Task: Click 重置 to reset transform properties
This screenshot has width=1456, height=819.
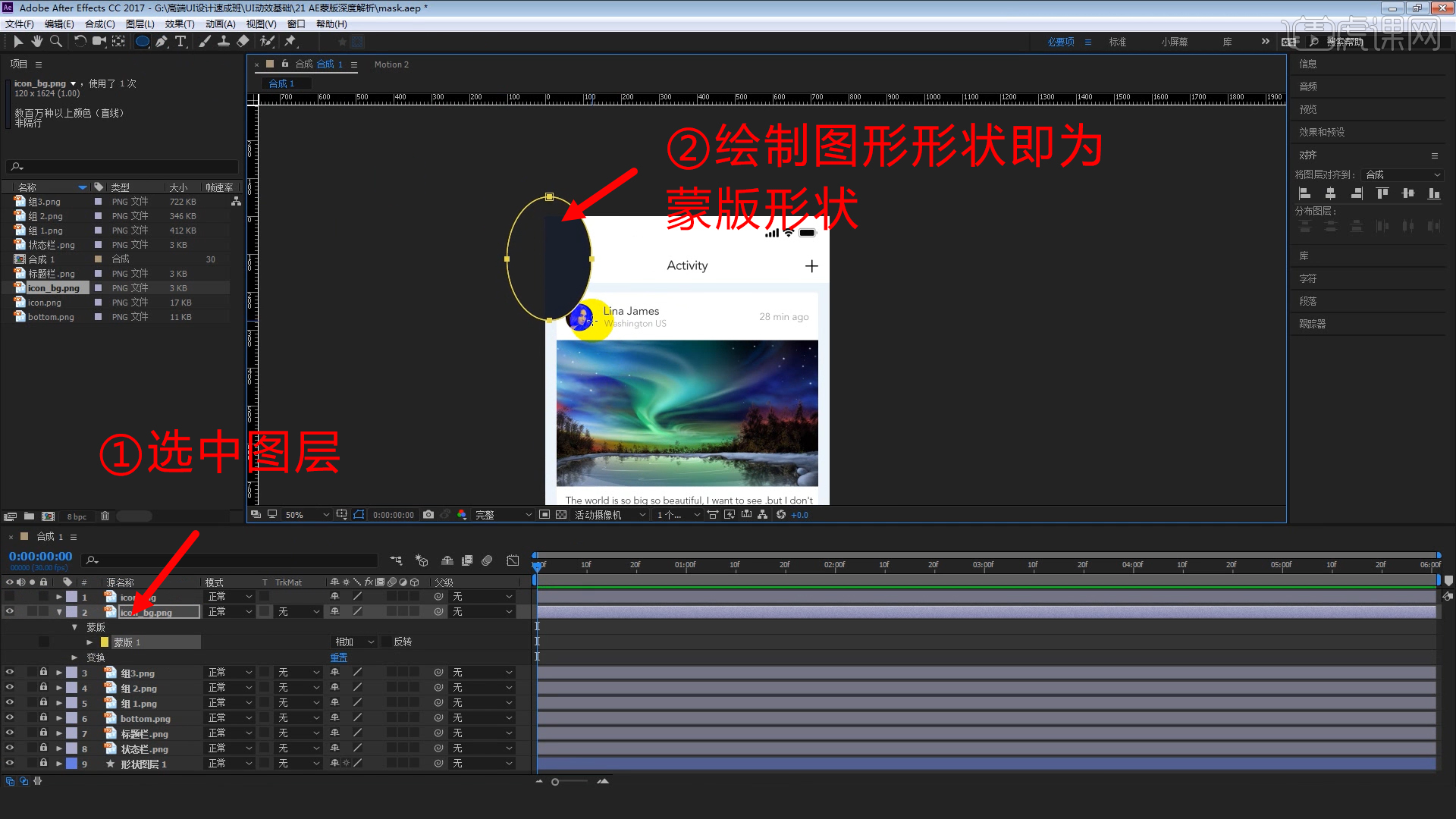Action: click(338, 657)
